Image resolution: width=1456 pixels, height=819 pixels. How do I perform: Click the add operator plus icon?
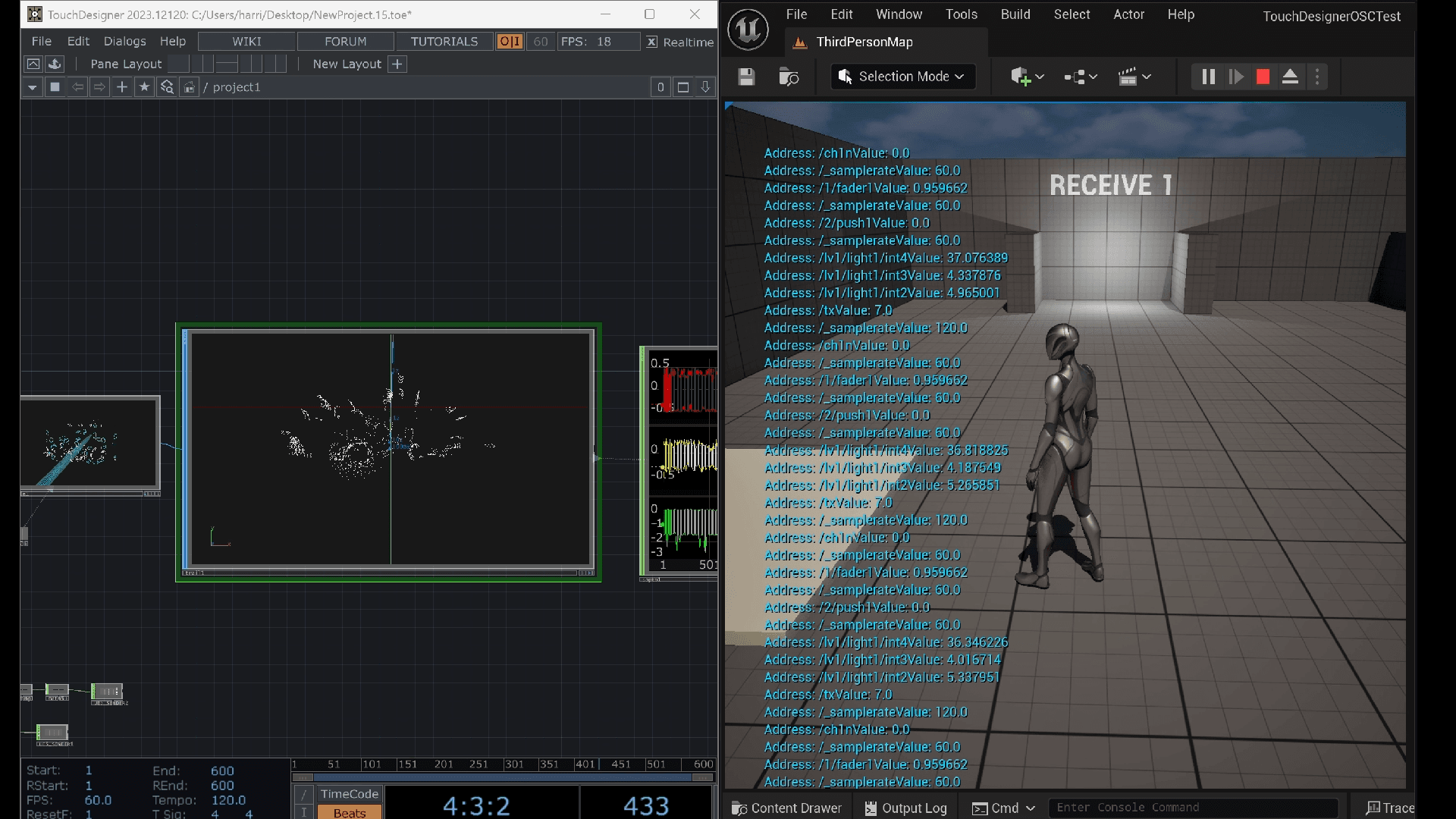[x=122, y=87]
